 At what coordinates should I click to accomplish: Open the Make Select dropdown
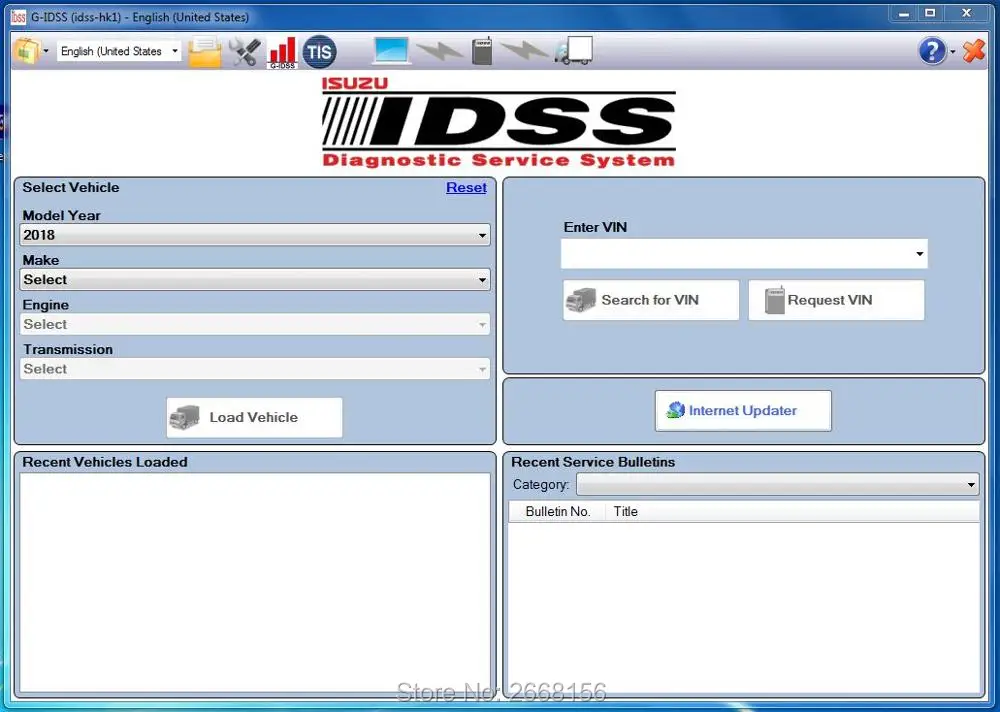click(255, 279)
